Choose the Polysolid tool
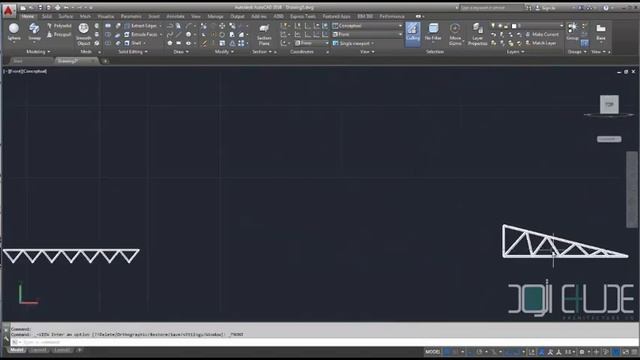This screenshot has width=640, height=360. pos(59,26)
